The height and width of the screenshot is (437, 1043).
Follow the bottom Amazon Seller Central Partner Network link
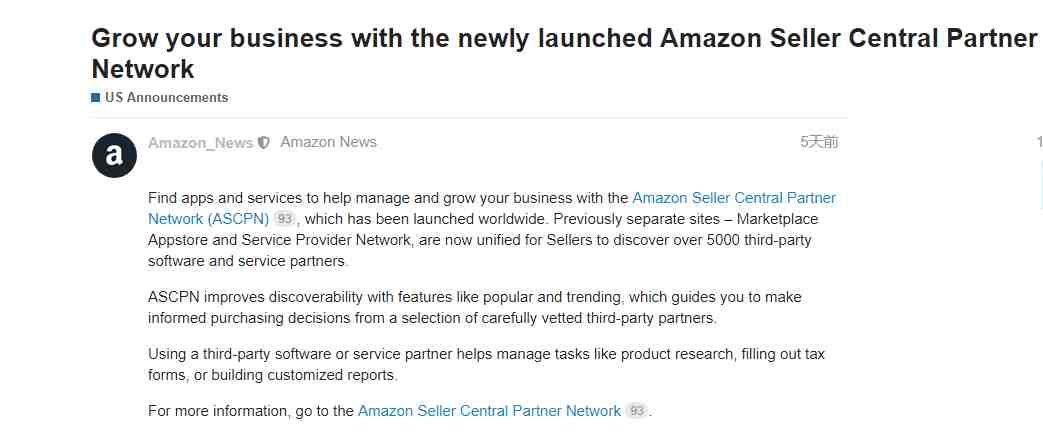pyautogui.click(x=489, y=410)
